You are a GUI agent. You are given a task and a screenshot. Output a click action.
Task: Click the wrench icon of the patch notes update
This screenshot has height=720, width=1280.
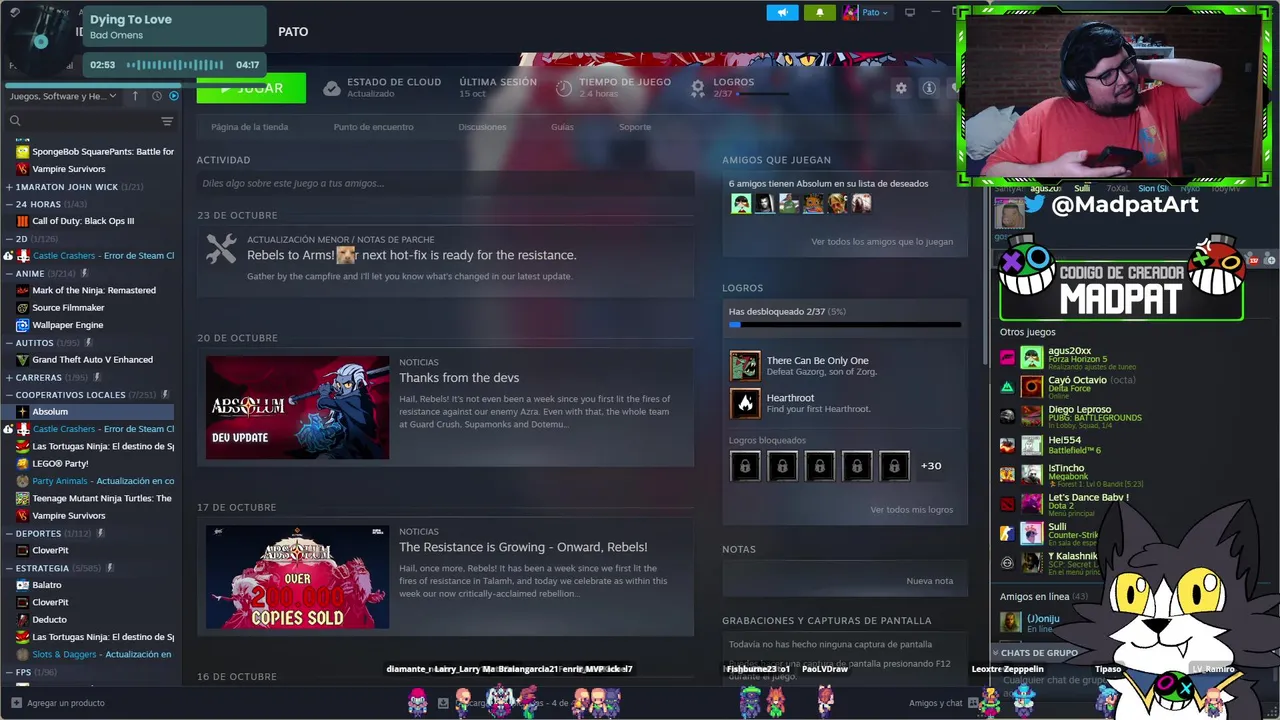pos(221,249)
